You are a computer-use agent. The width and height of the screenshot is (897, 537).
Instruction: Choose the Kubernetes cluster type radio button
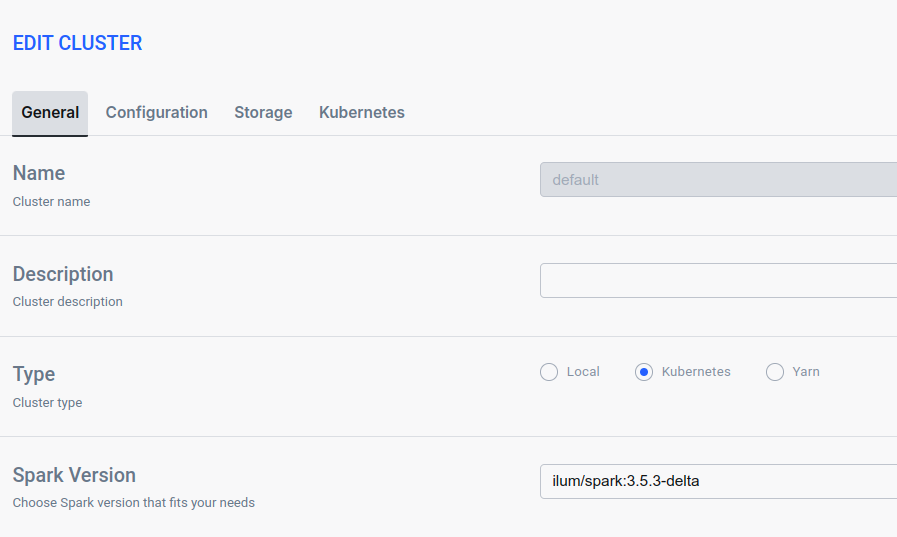point(645,372)
